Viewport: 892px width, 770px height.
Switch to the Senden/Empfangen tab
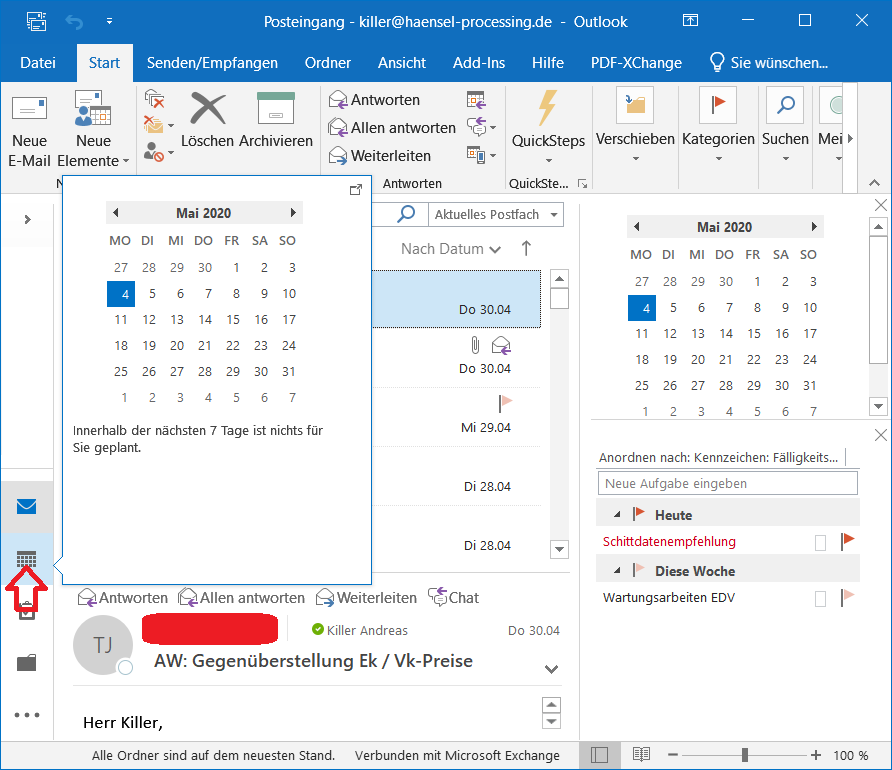coord(212,63)
